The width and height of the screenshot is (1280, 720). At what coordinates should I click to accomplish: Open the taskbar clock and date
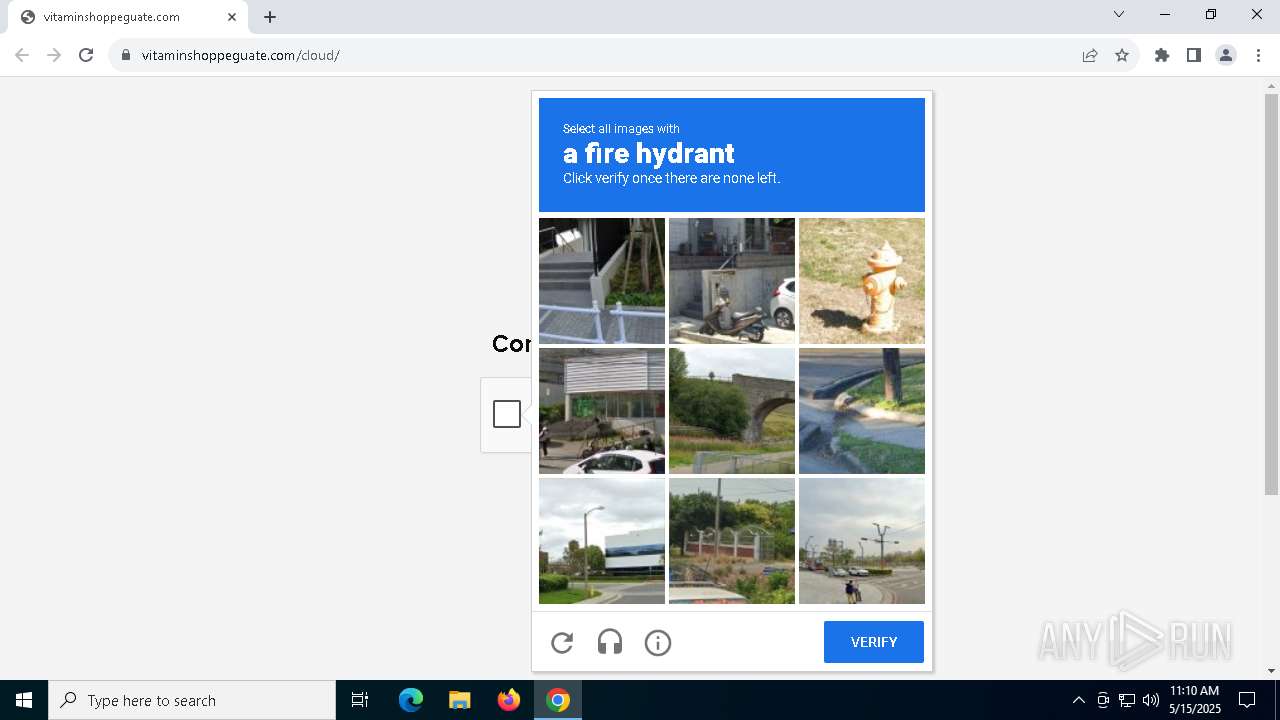(x=1194, y=700)
